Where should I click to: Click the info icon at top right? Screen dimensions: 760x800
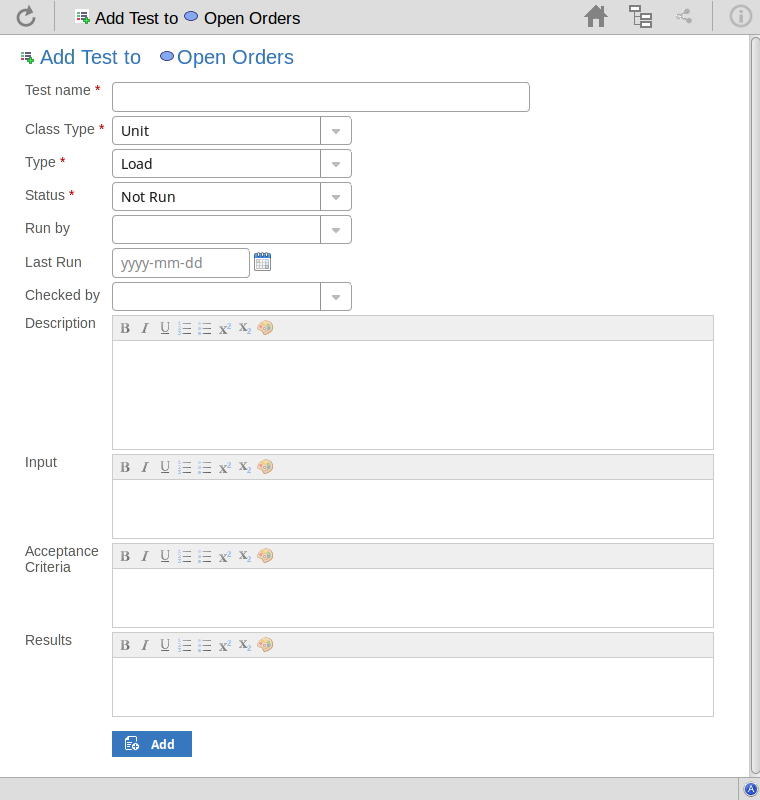[x=741, y=16]
